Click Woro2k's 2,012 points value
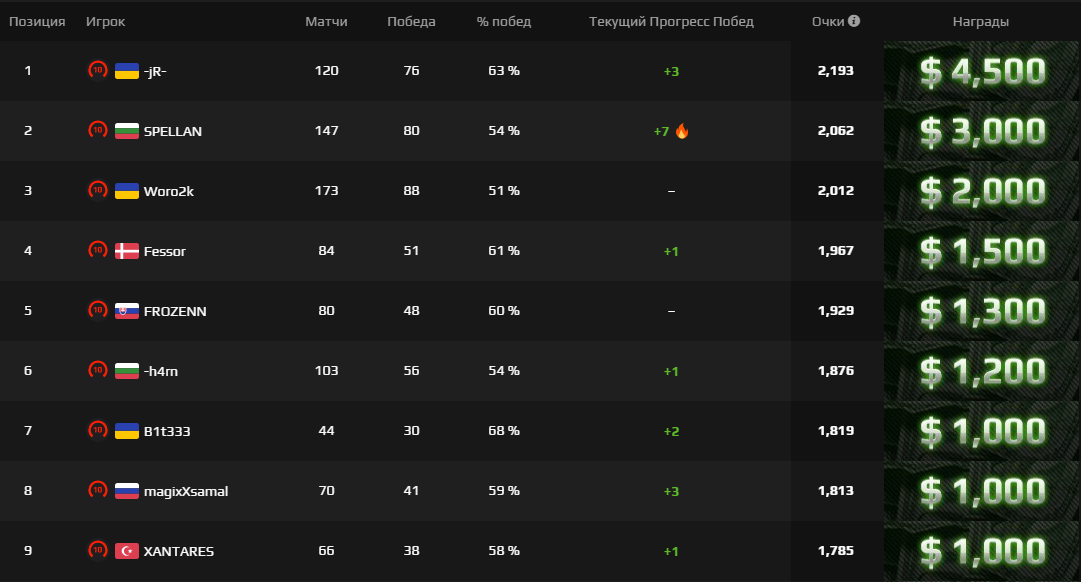Viewport: 1081px width, 582px height. (x=835, y=191)
